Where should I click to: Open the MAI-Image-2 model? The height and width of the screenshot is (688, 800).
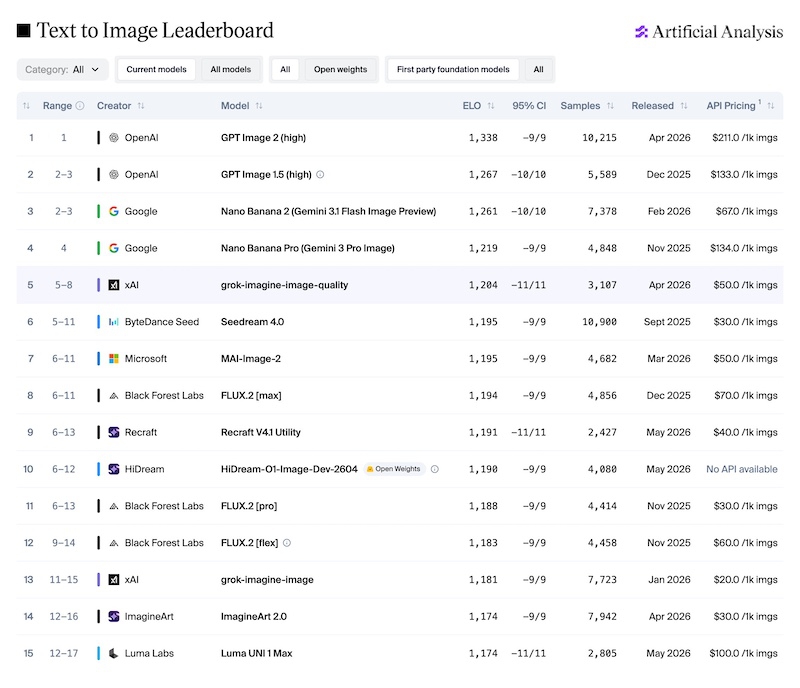pos(251,359)
